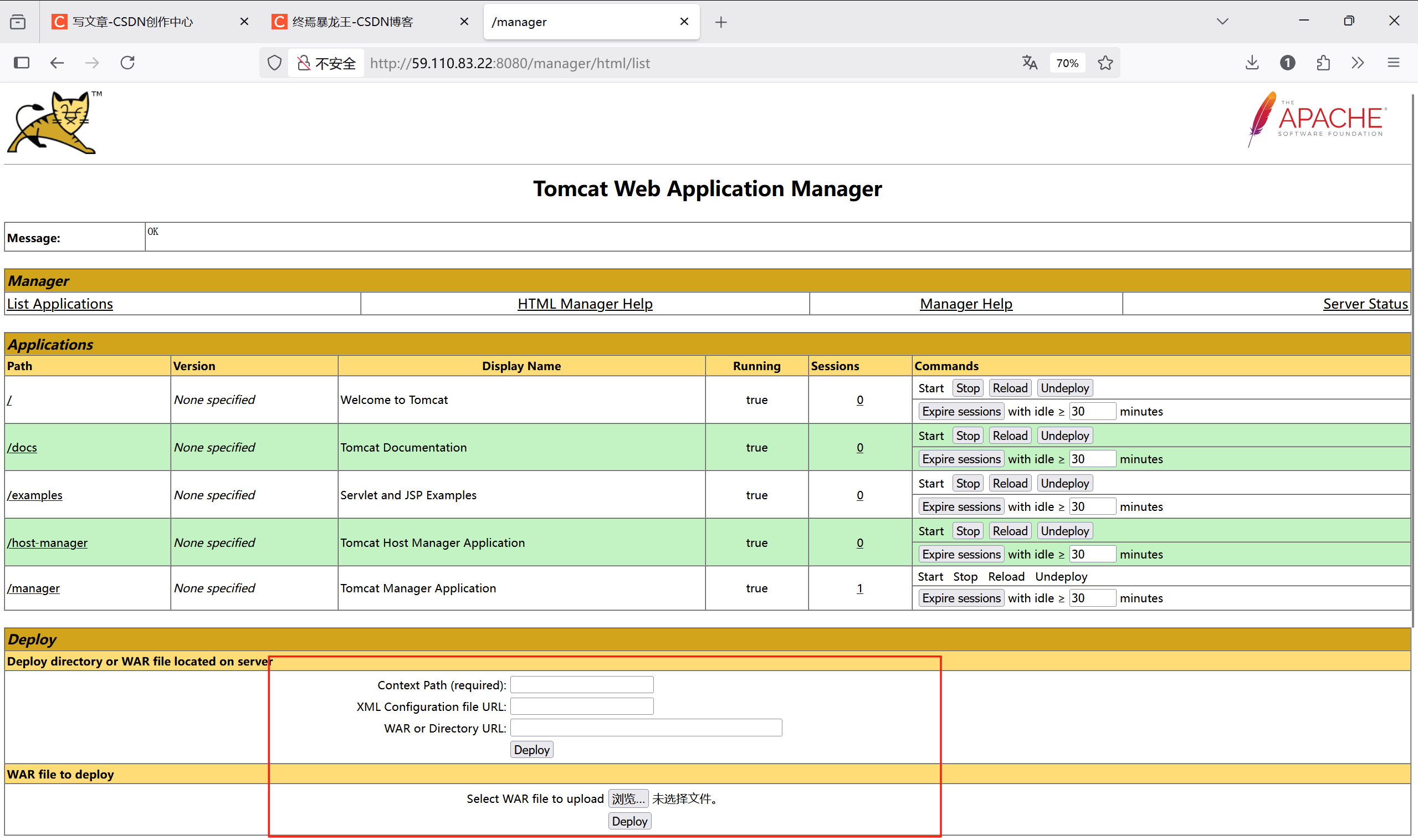
Task: Open the List Applications link
Action: click(60, 304)
